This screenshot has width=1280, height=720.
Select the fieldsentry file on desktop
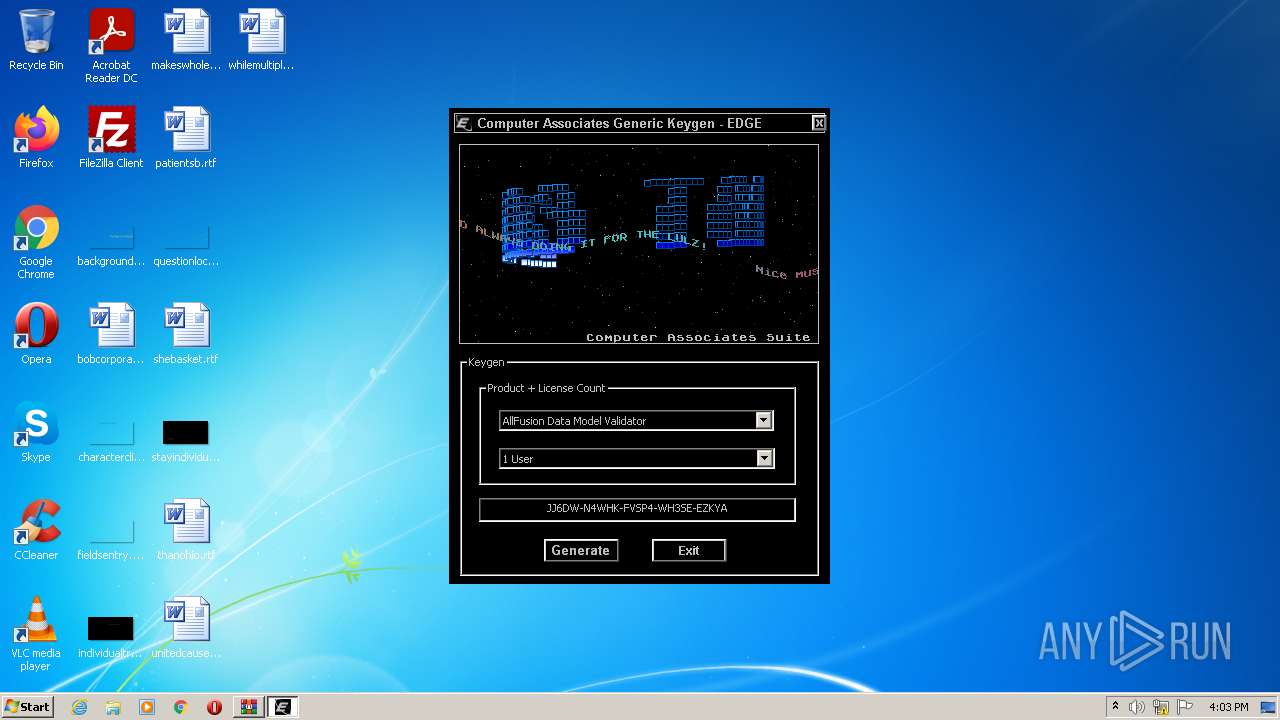(x=111, y=537)
